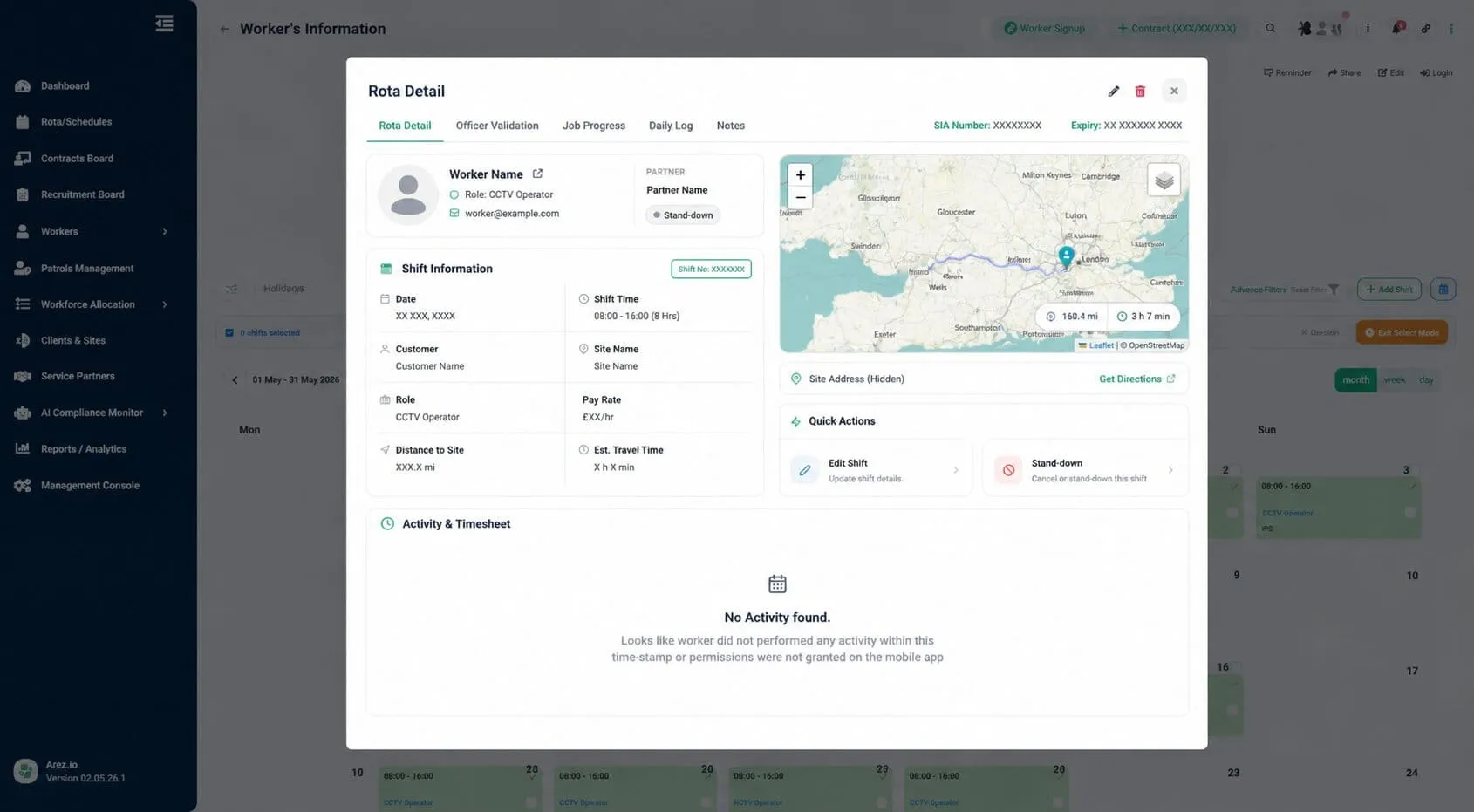Screen dimensions: 1474x812
Task: Expand Workforce Allocation submenu
Action: (x=165, y=304)
